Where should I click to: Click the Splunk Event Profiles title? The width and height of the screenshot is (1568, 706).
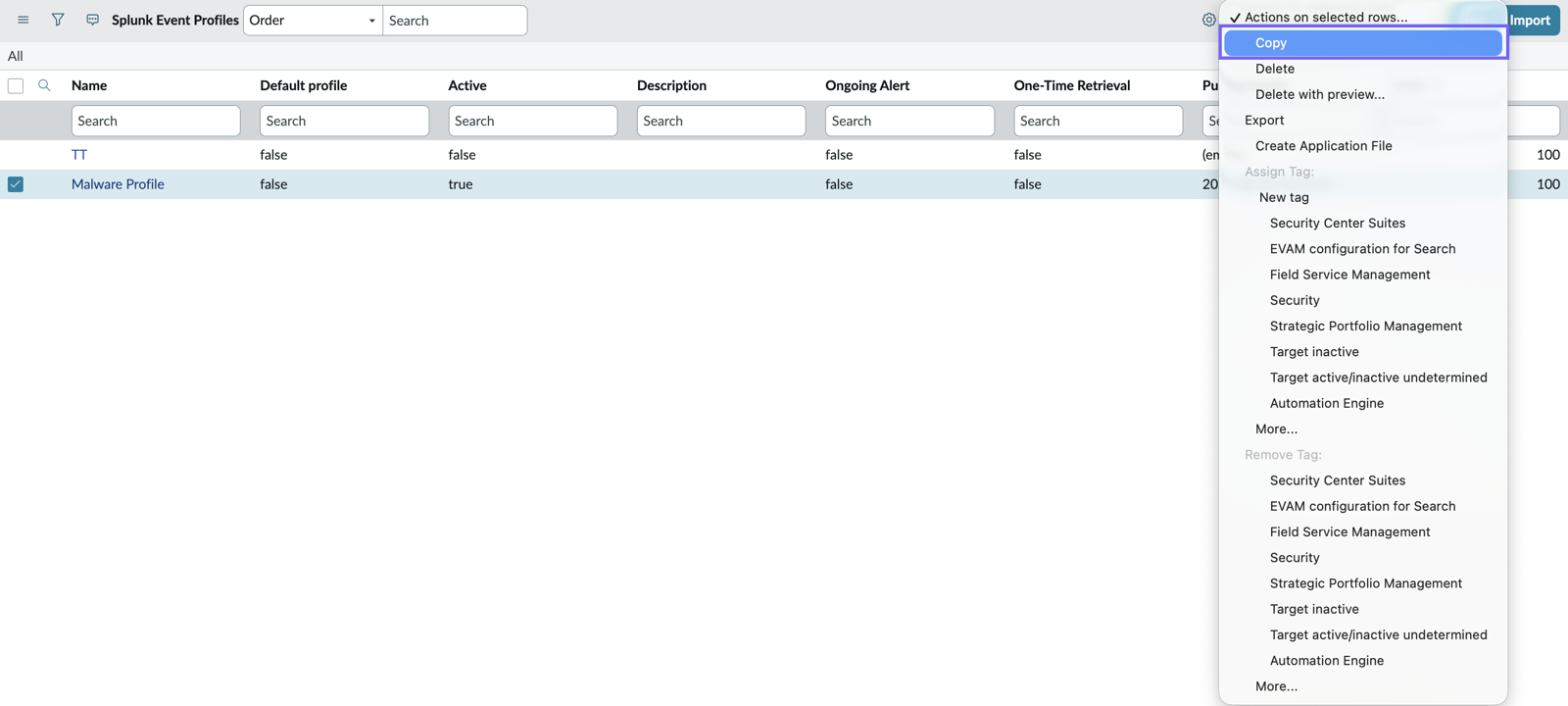click(x=175, y=20)
